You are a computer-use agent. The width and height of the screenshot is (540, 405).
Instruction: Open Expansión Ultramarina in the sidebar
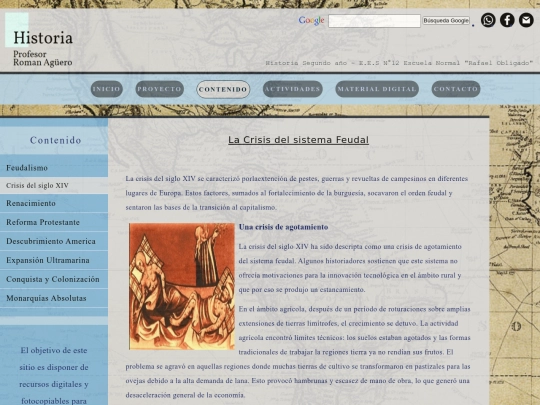click(54, 260)
